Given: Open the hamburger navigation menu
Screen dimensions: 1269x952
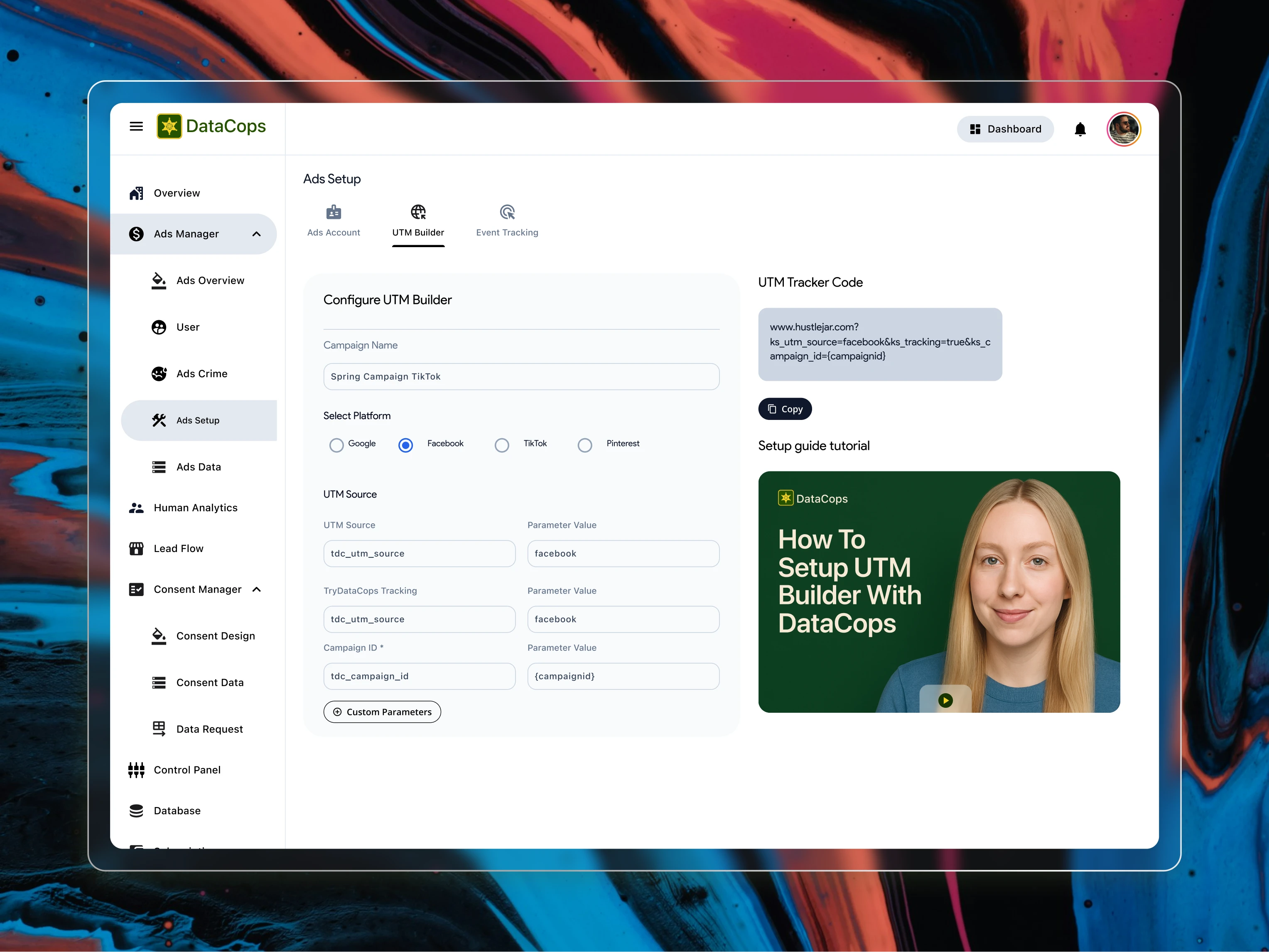Looking at the screenshot, I should coord(136,126).
